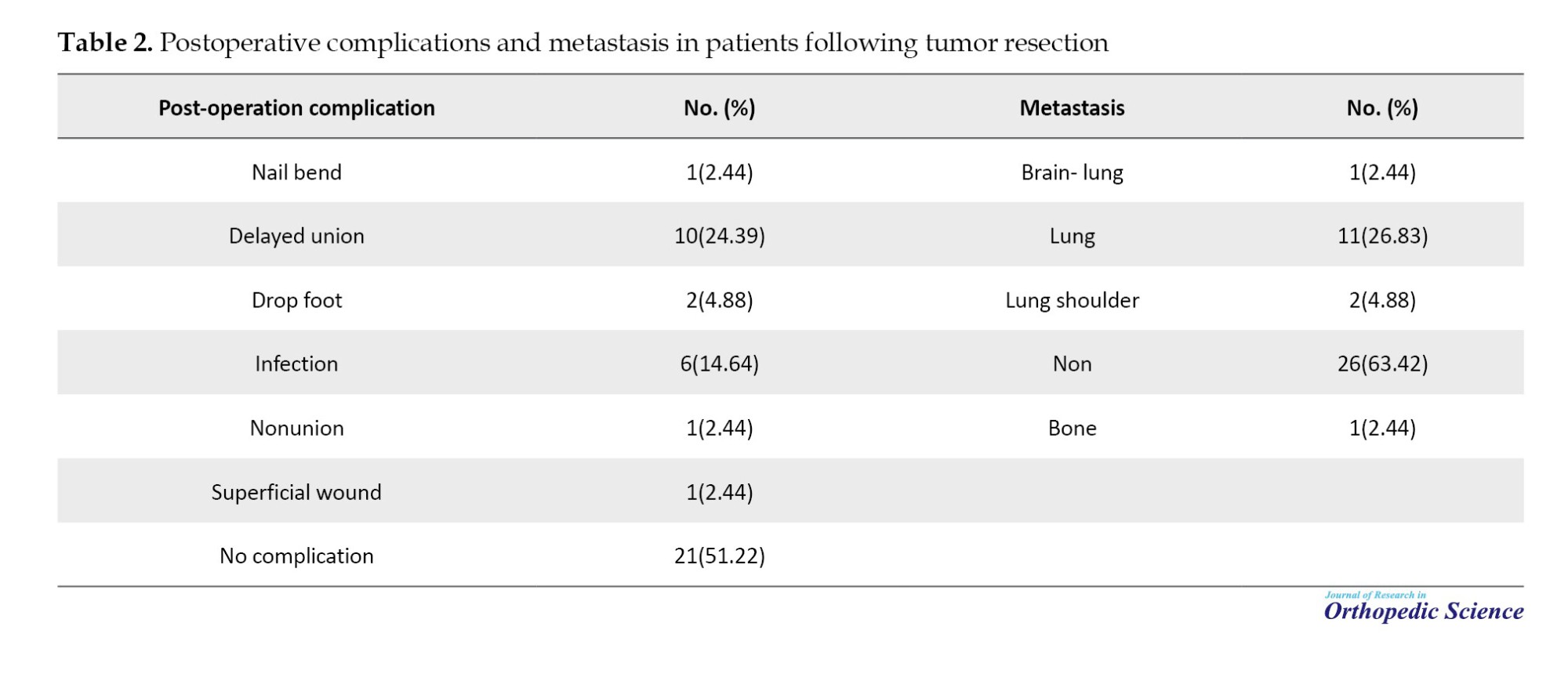Click the Infection row label
This screenshot has width=1568, height=688.
(x=296, y=364)
